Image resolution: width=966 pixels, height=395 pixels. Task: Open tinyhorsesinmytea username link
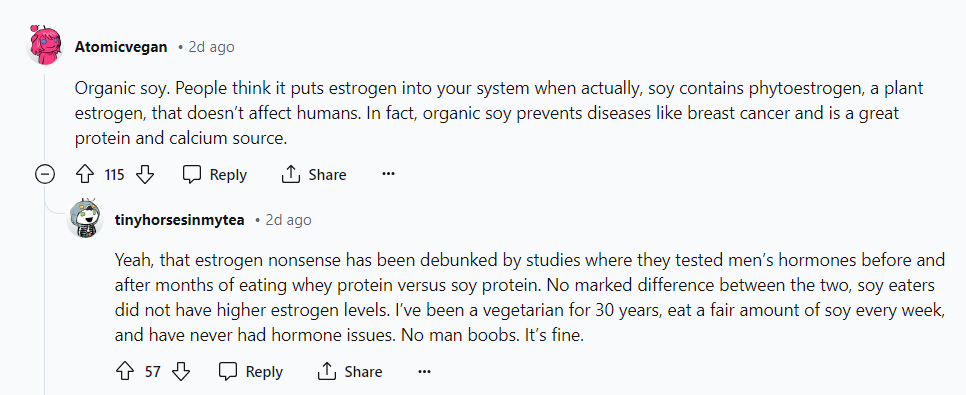point(179,220)
